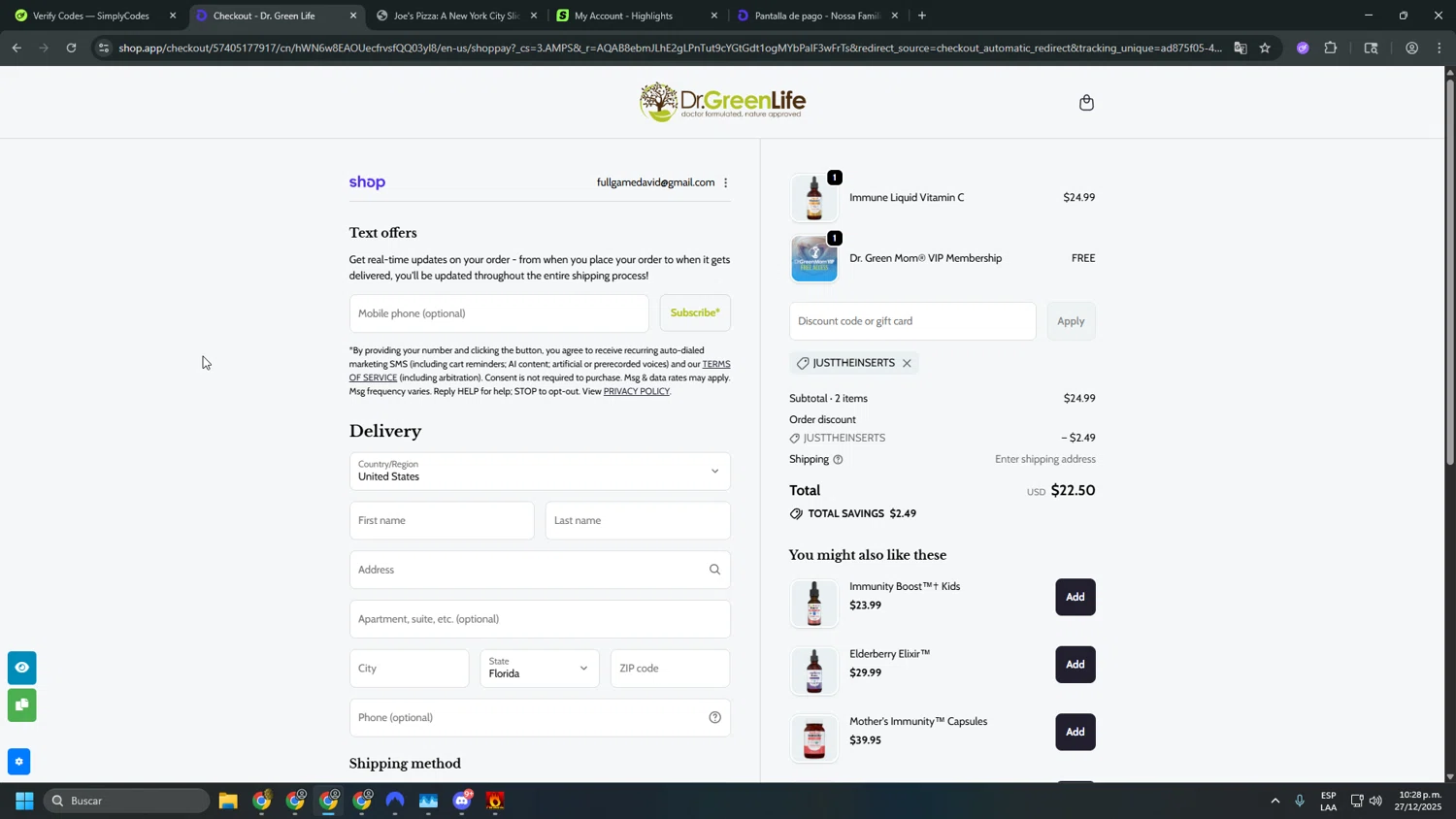
Task: Open volume control in tray
Action: (x=1375, y=801)
